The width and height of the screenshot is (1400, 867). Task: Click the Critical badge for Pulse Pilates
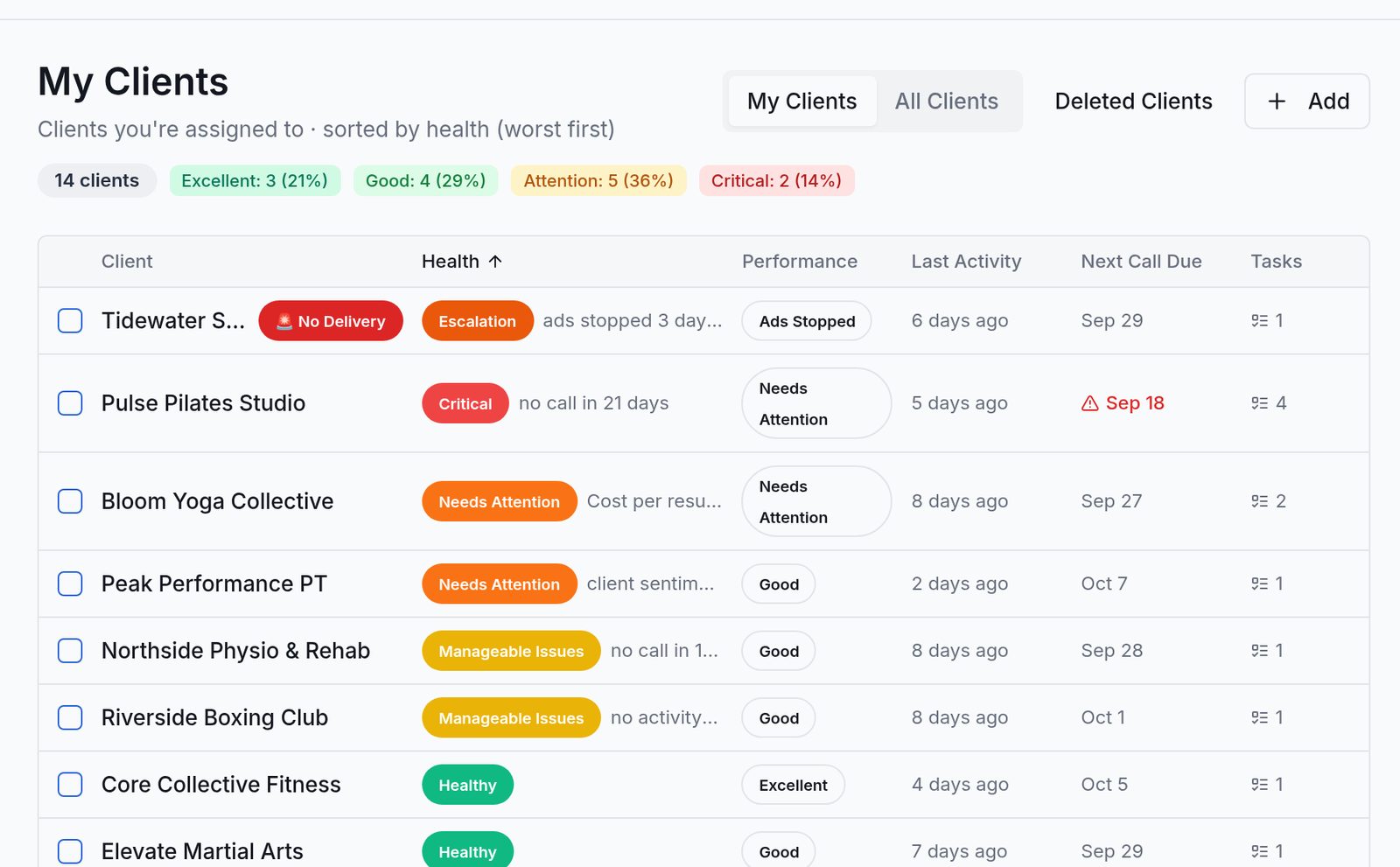tap(465, 403)
